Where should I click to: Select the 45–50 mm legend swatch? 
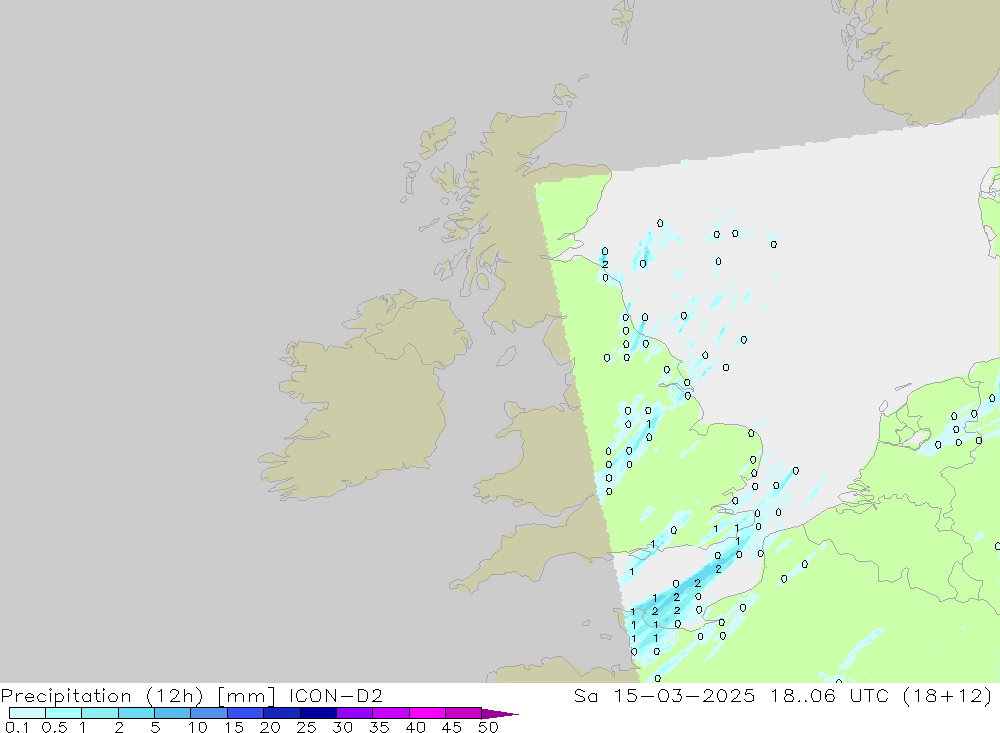464,713
